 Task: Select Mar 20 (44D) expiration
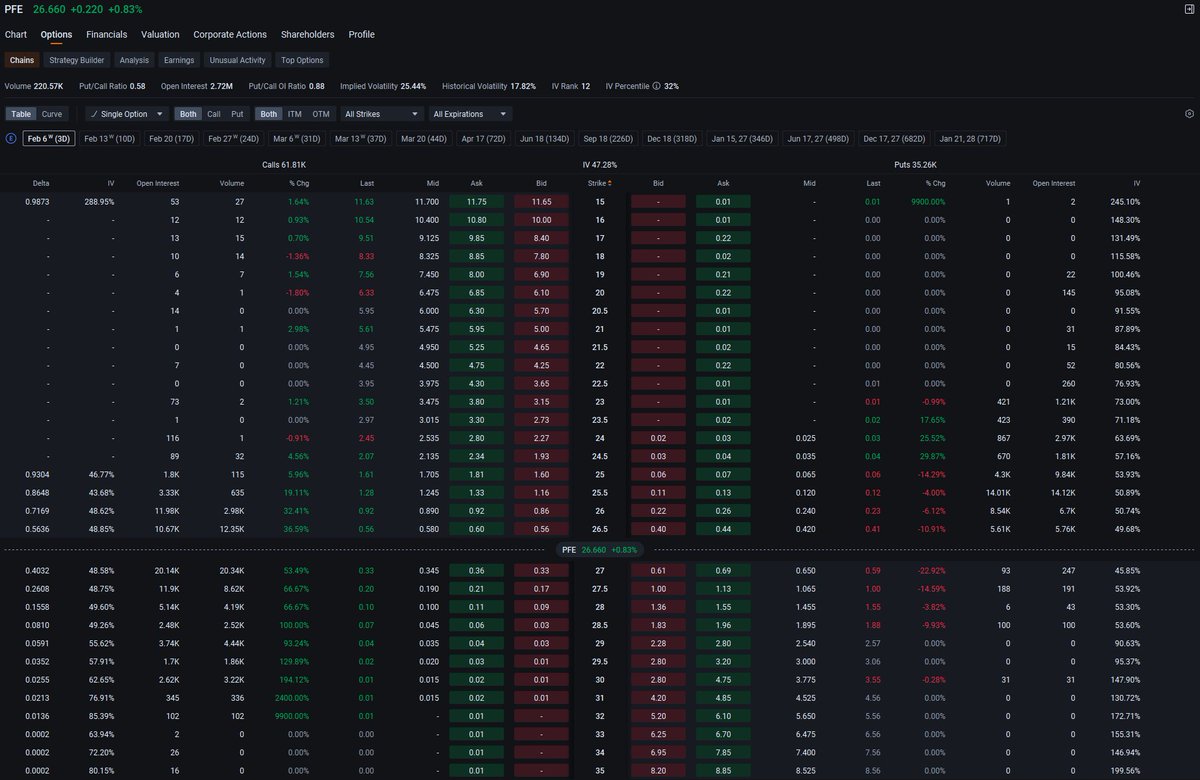click(424, 139)
